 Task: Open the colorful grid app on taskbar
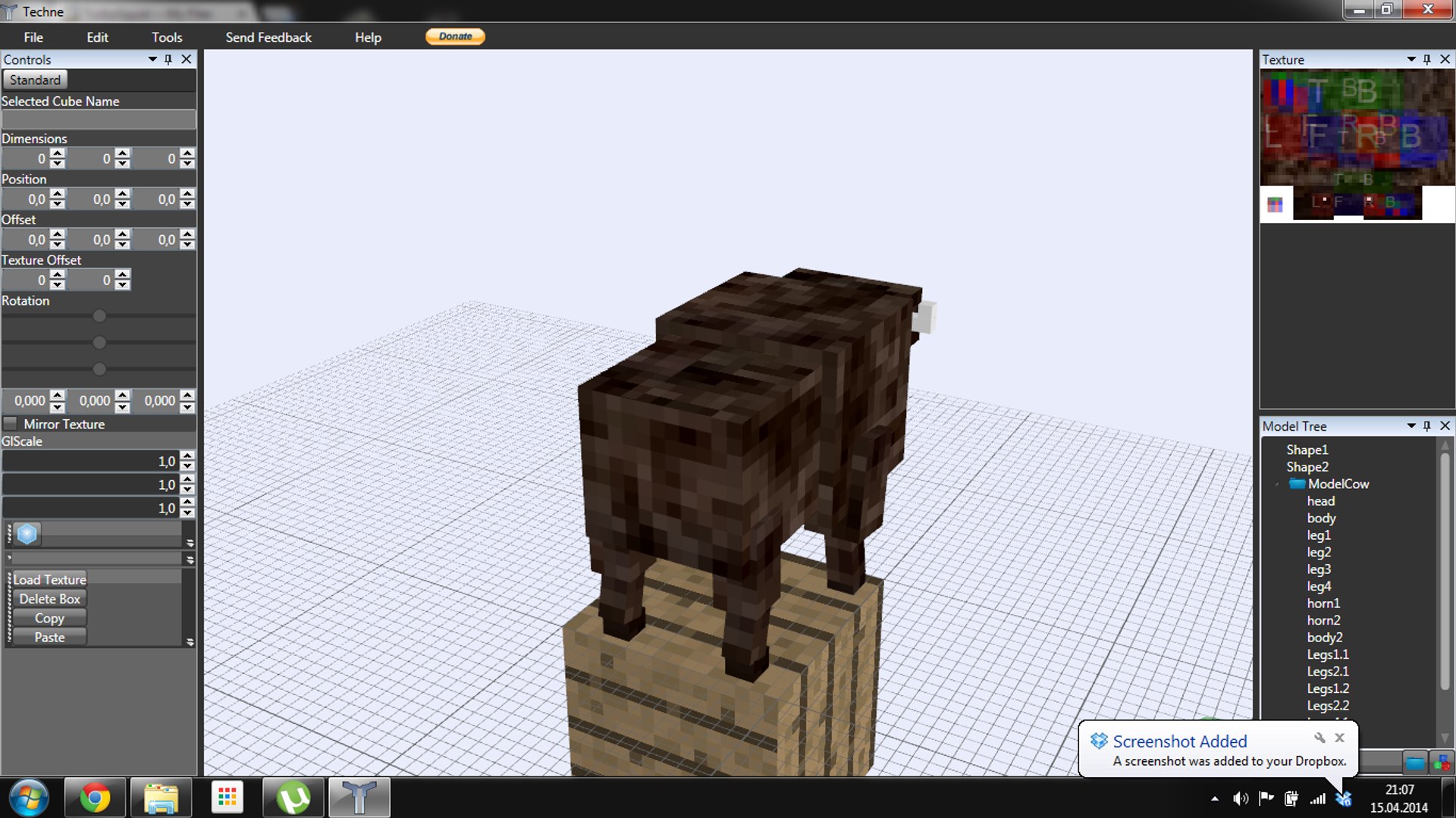(227, 798)
